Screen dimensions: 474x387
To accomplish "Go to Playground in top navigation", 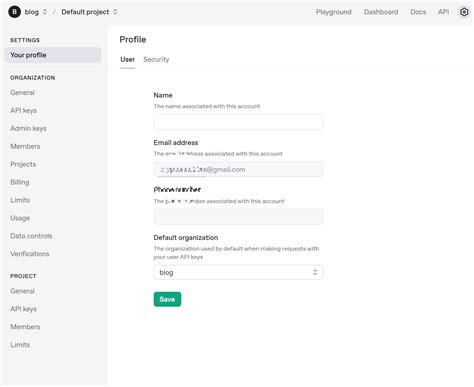I will [x=333, y=12].
